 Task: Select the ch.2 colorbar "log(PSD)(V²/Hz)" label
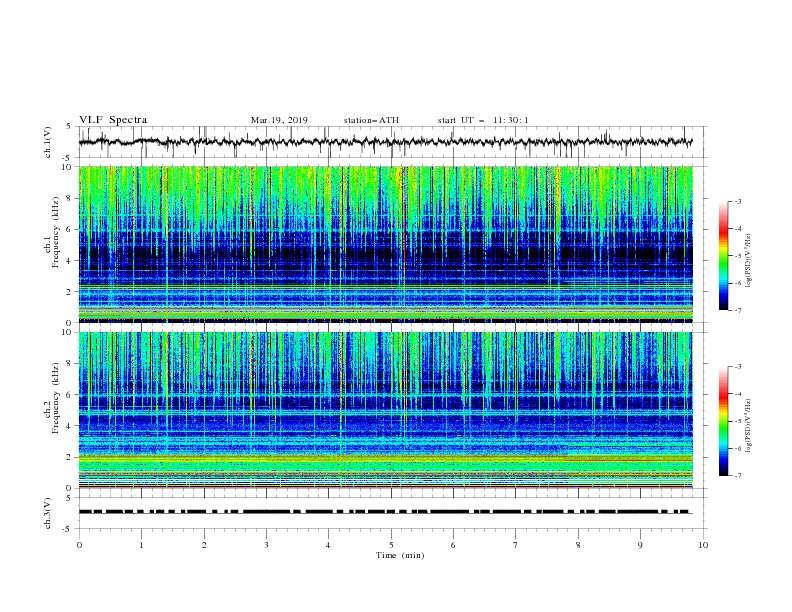[750, 426]
